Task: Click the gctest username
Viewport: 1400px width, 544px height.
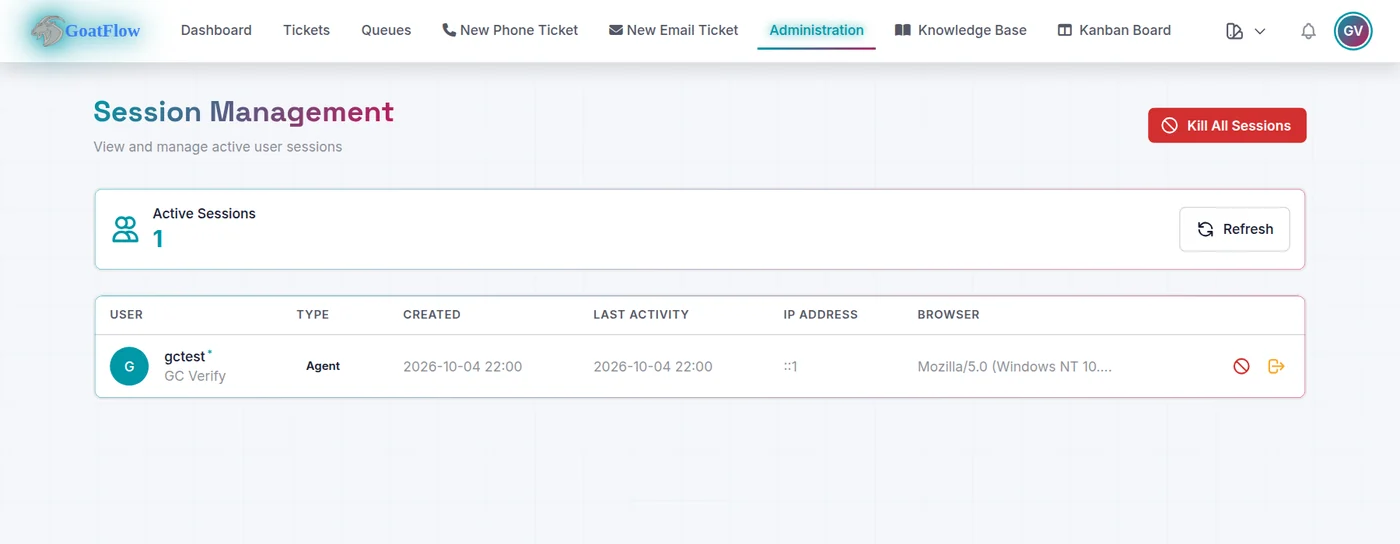Action: pyautogui.click(x=185, y=356)
